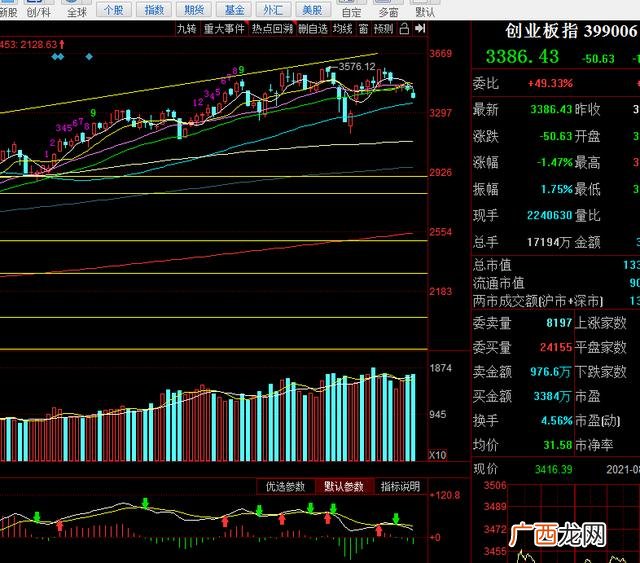640x563 pixels.
Task: Click the 3506 label on the intraday mini chart
Action: [x=495, y=485]
